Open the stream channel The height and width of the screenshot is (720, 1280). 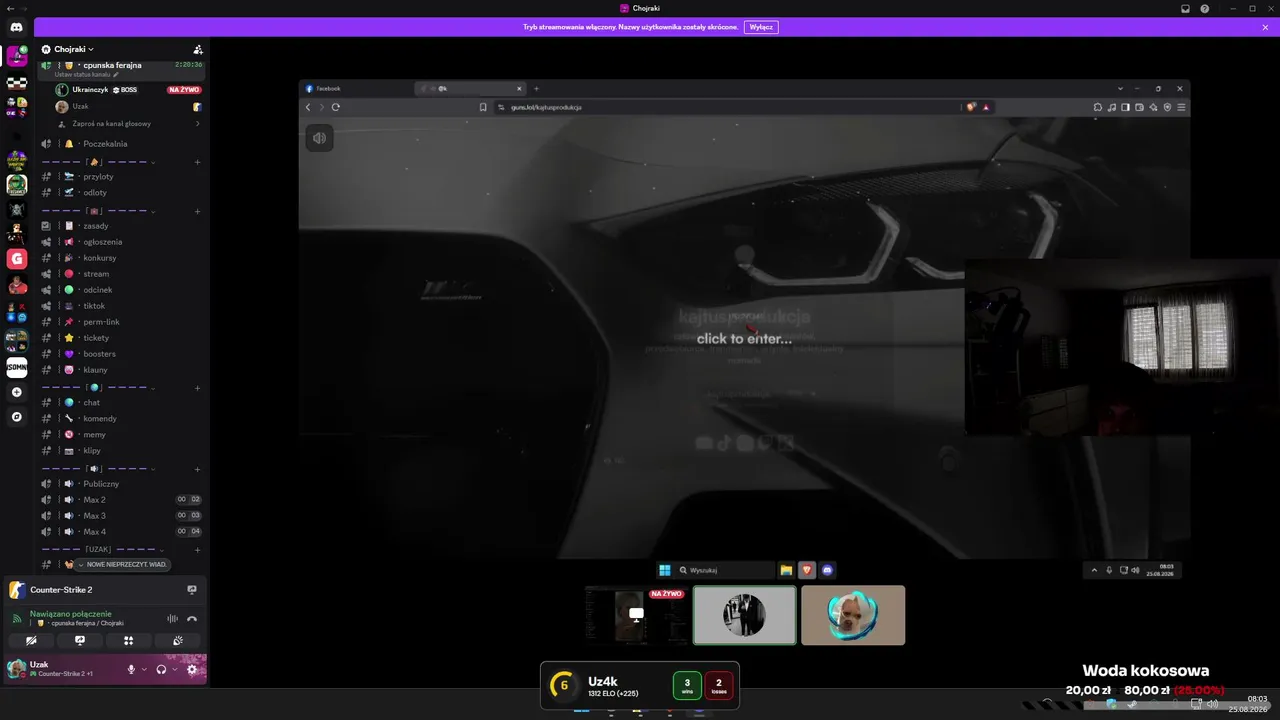[122, 274]
